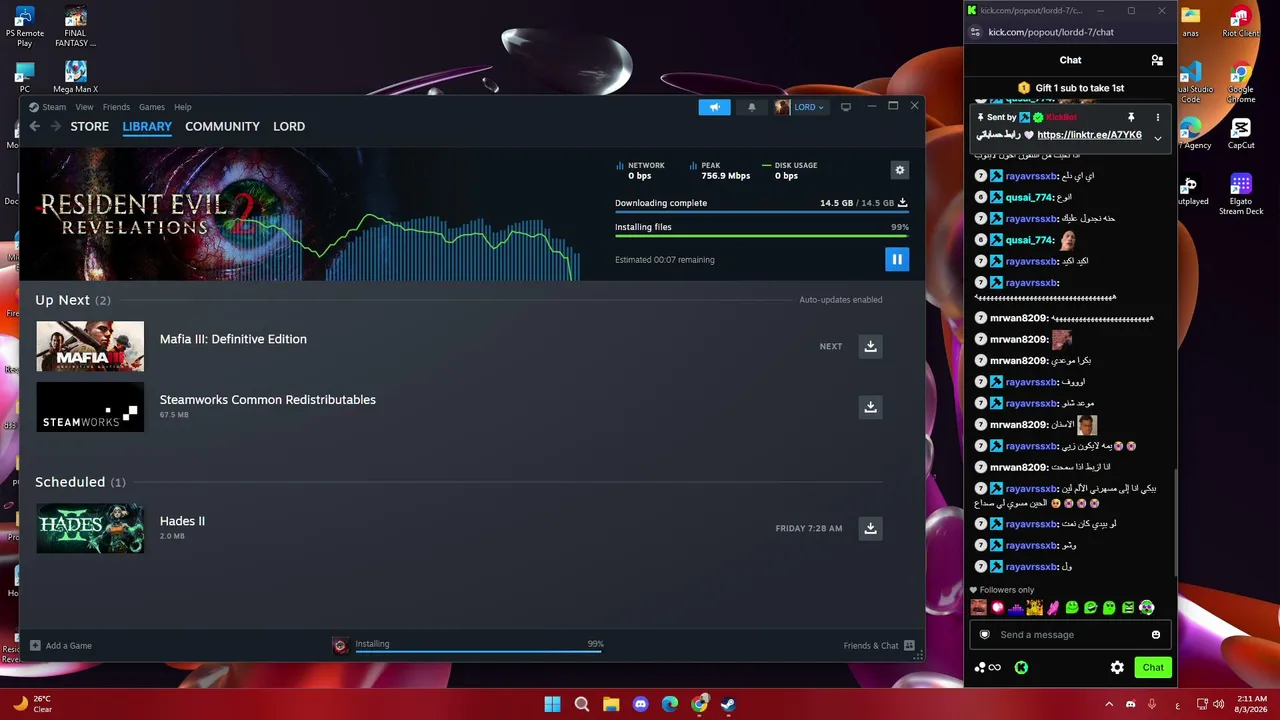Open the chat user list icon
Screen dimensions: 1280x720
(x=1157, y=60)
